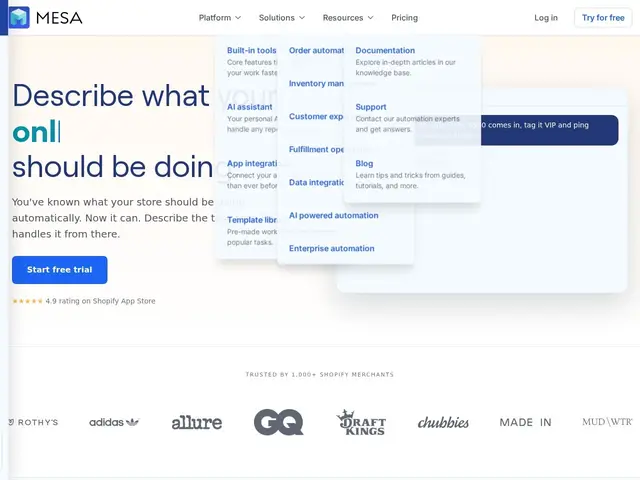Select Support in the Resources menu
640x480 pixels.
coord(371,107)
